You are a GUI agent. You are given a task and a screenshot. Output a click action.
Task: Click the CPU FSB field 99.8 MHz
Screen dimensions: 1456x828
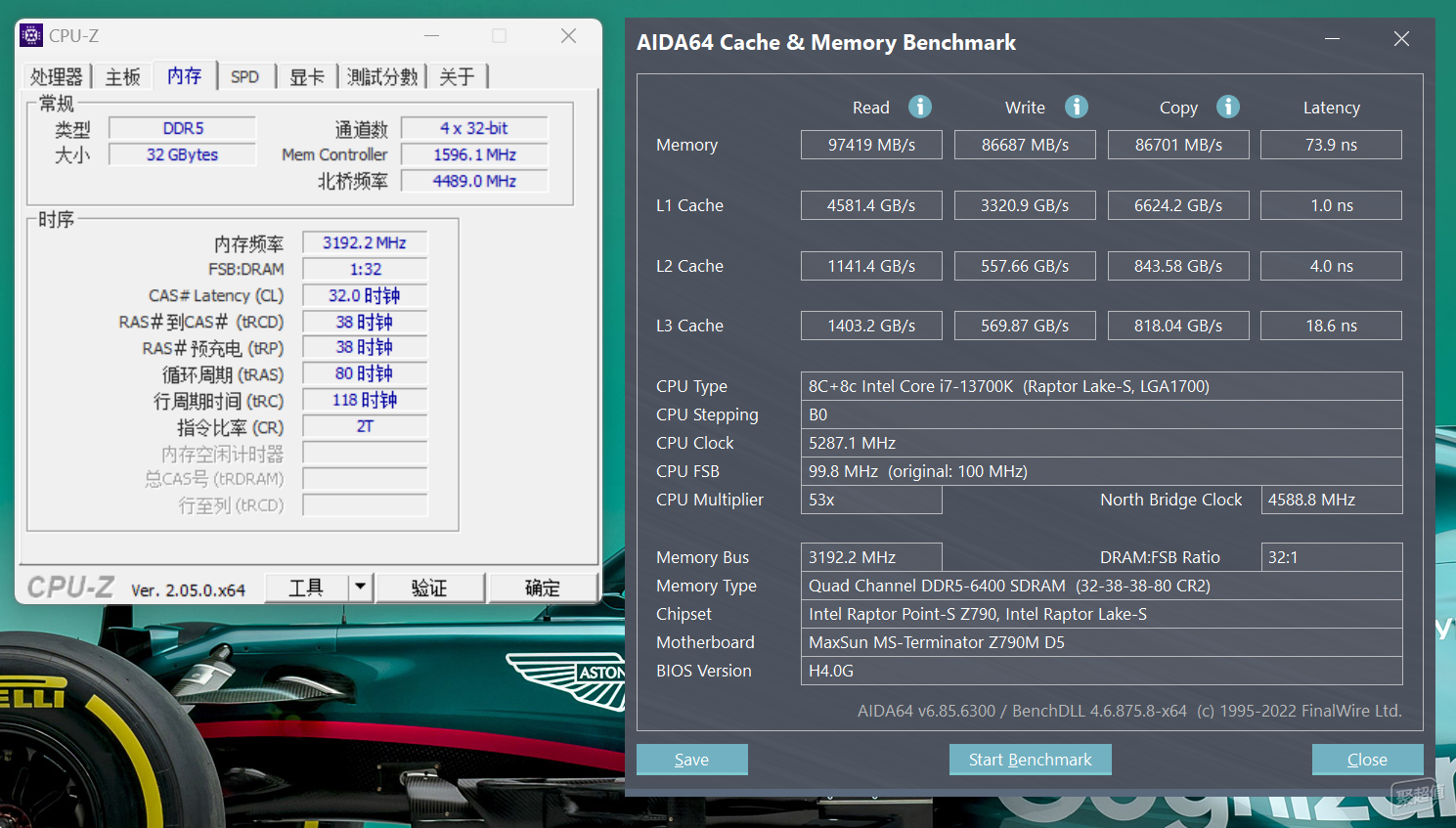1102,471
